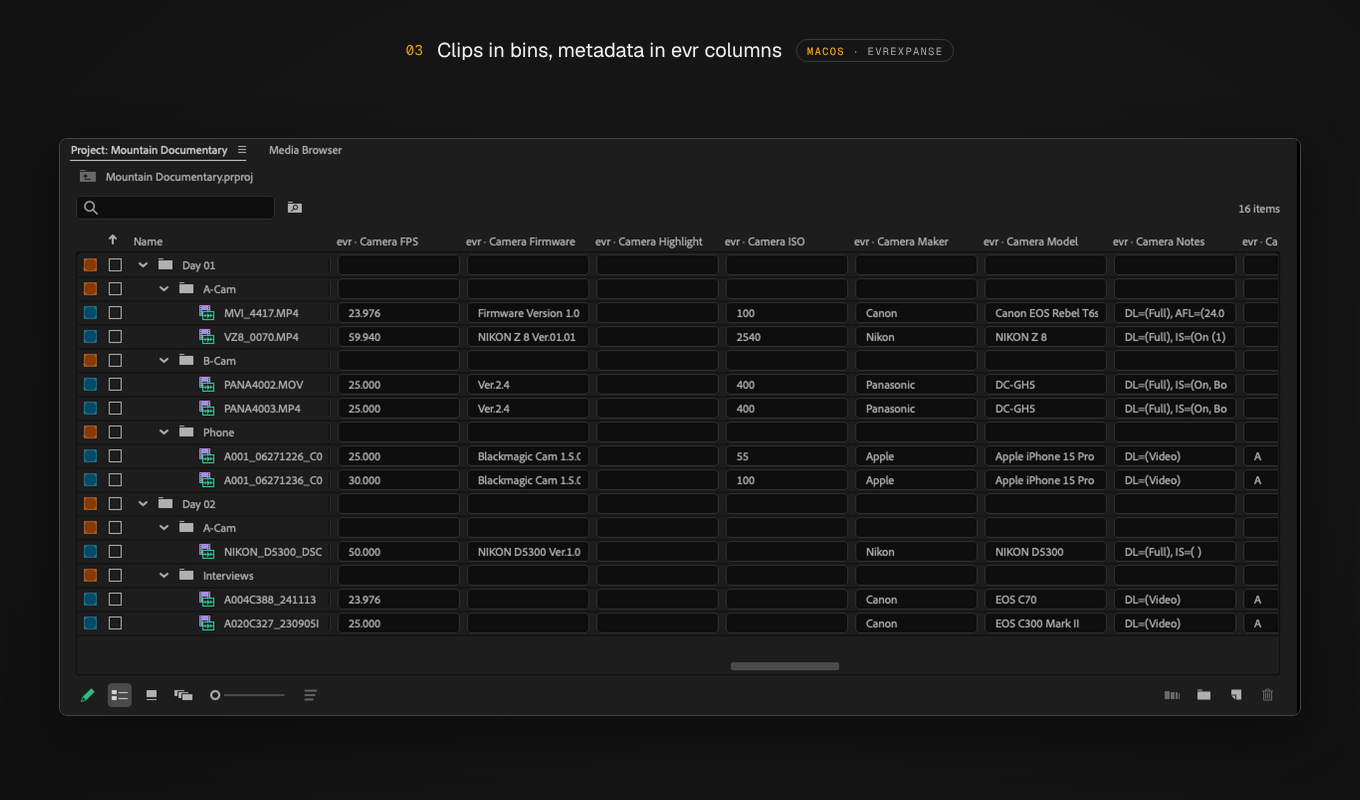The width and height of the screenshot is (1360, 800).
Task: Switch to Freeform View
Action: click(x=183, y=695)
